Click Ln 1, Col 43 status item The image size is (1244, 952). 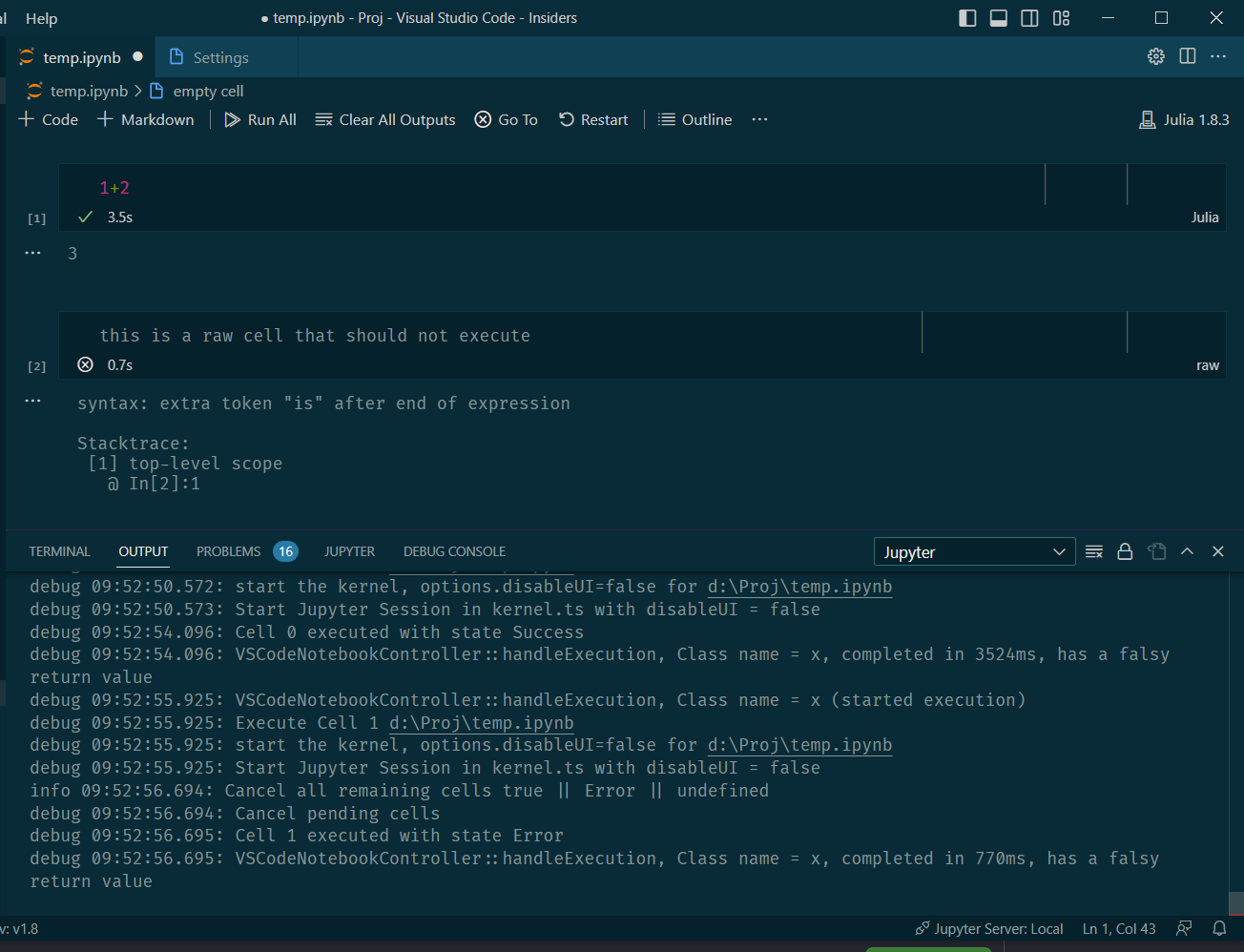click(1119, 928)
